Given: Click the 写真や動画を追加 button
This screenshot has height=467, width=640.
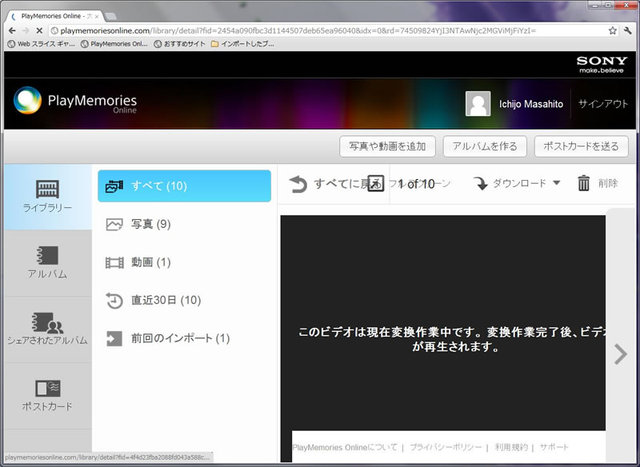Looking at the screenshot, I should pyautogui.click(x=386, y=146).
